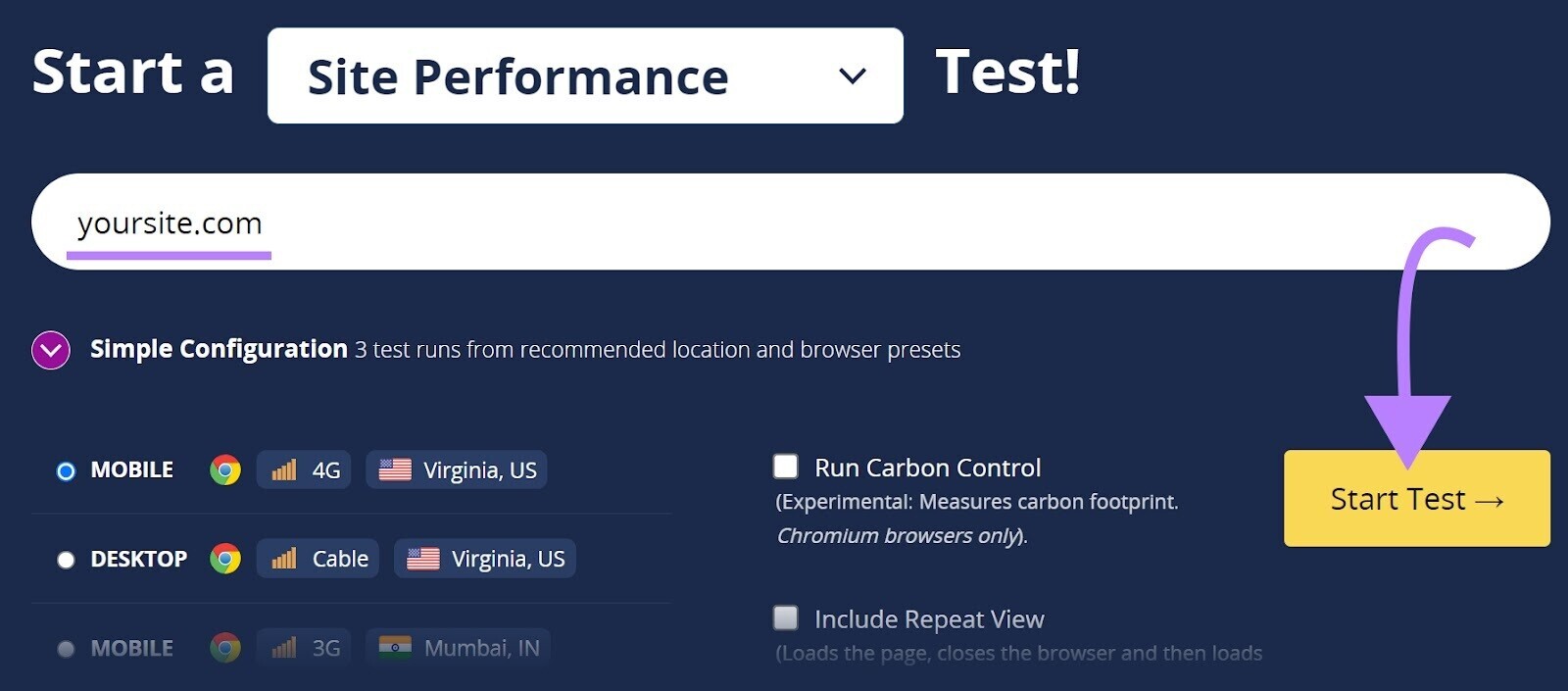Click the US flag in the Desktop row
Viewport: 1568px width, 691px height.
pos(423,559)
